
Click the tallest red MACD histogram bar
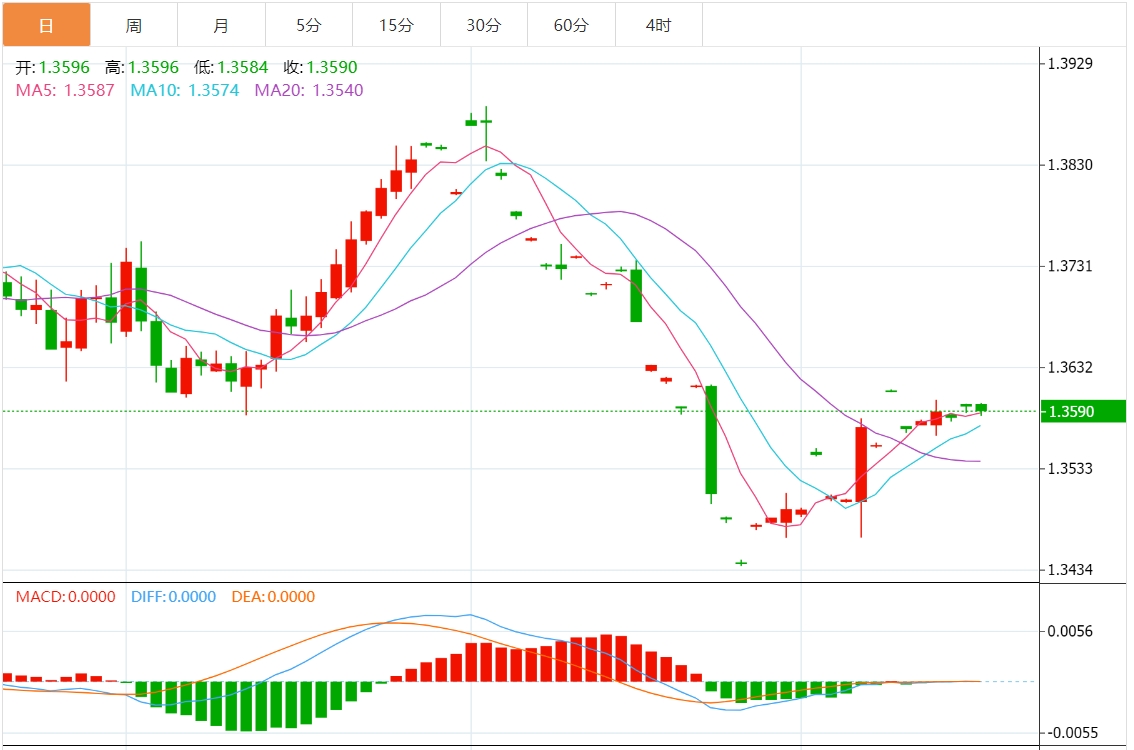pos(607,658)
